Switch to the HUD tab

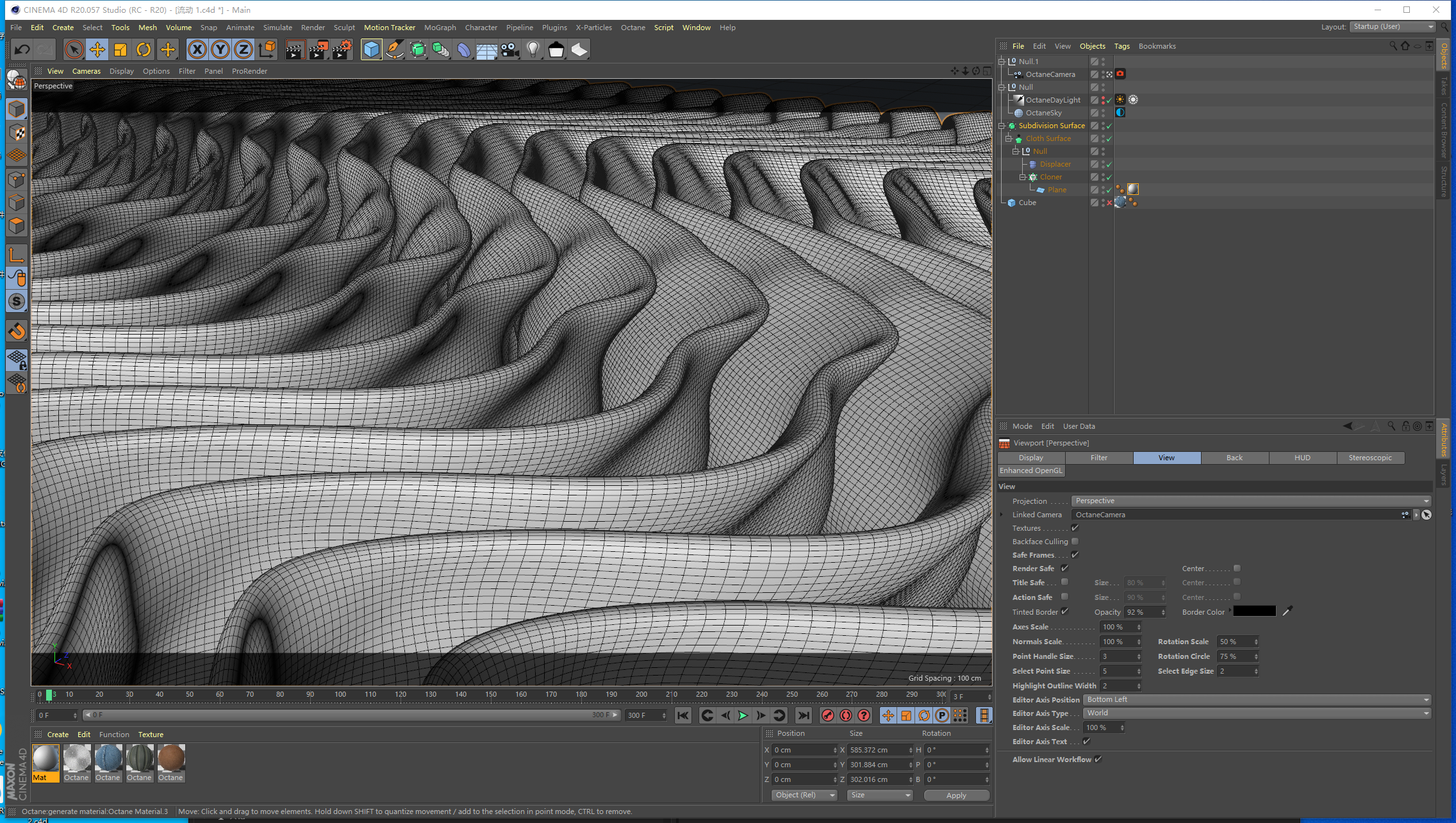[1302, 458]
